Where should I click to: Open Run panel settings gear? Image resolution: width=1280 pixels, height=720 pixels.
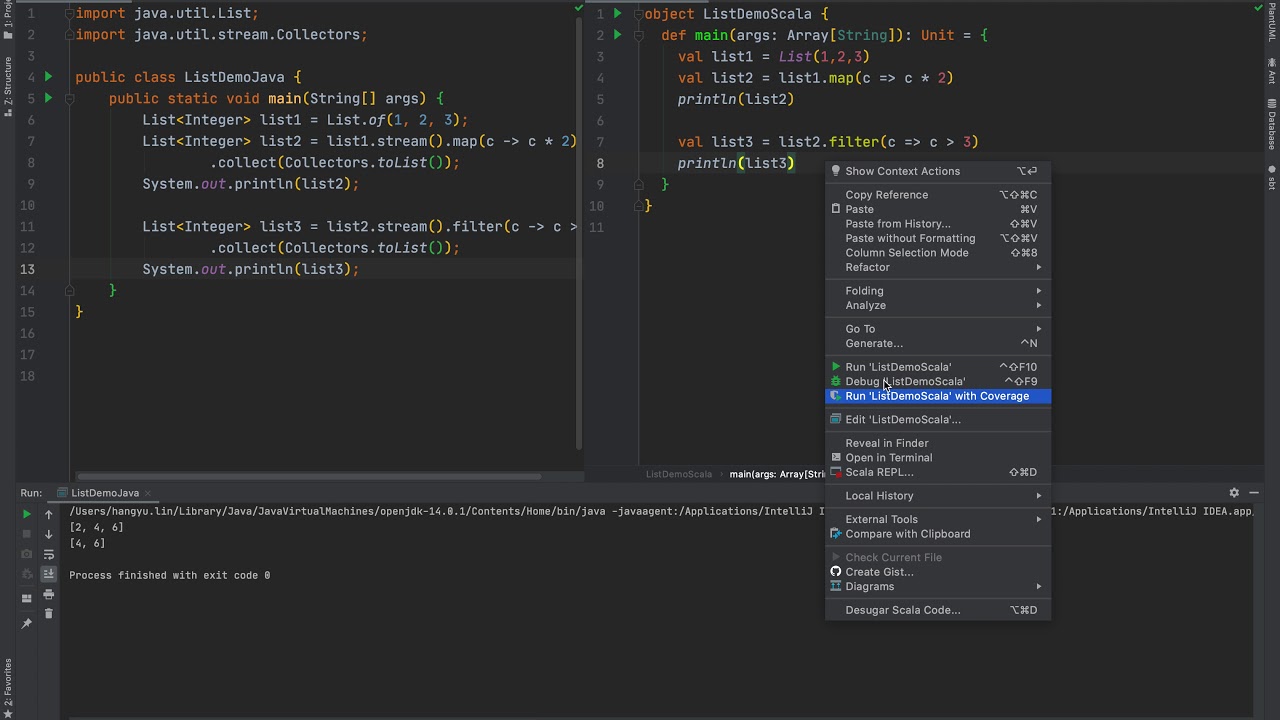click(1234, 493)
